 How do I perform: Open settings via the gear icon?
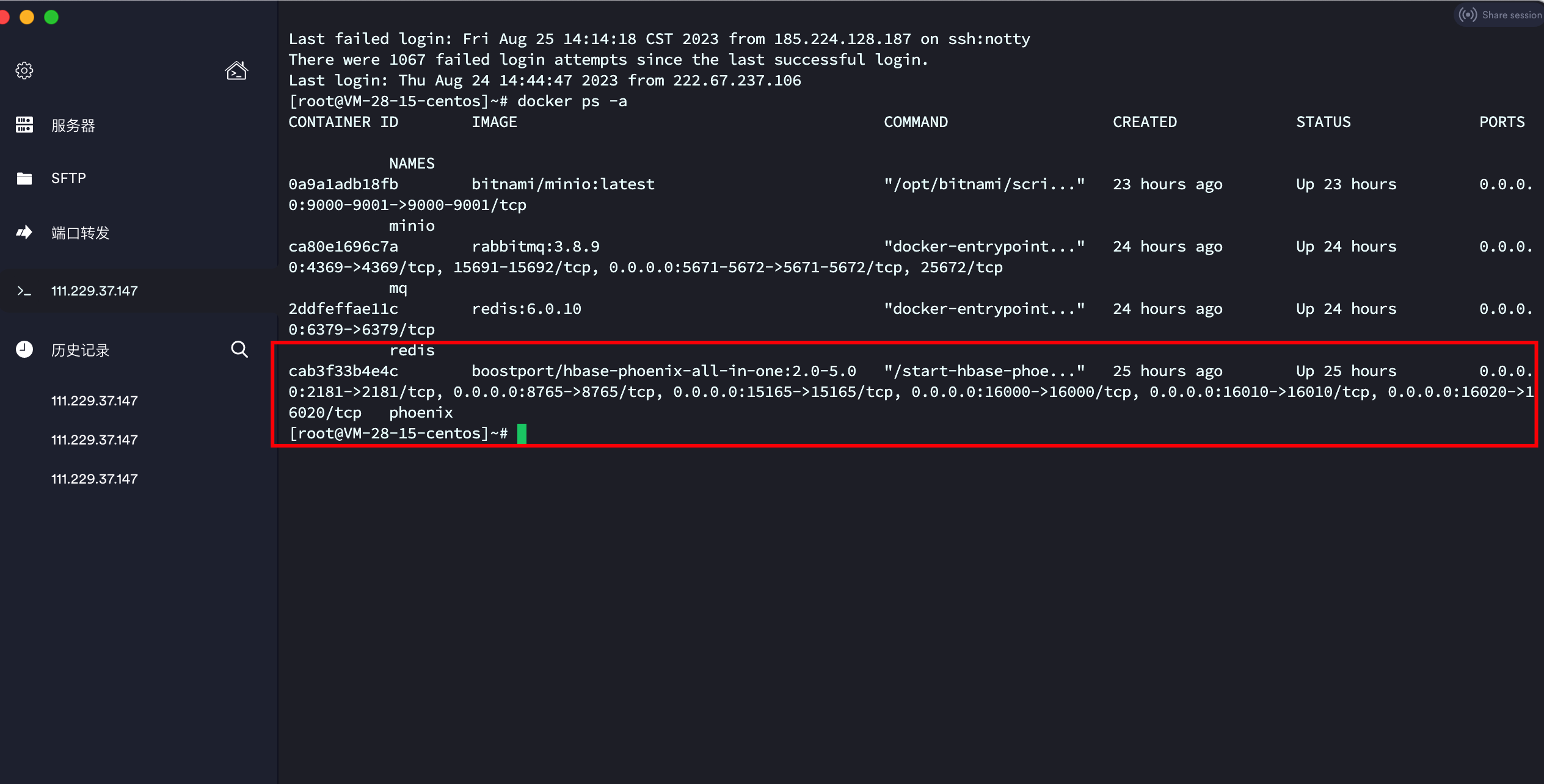coord(24,71)
